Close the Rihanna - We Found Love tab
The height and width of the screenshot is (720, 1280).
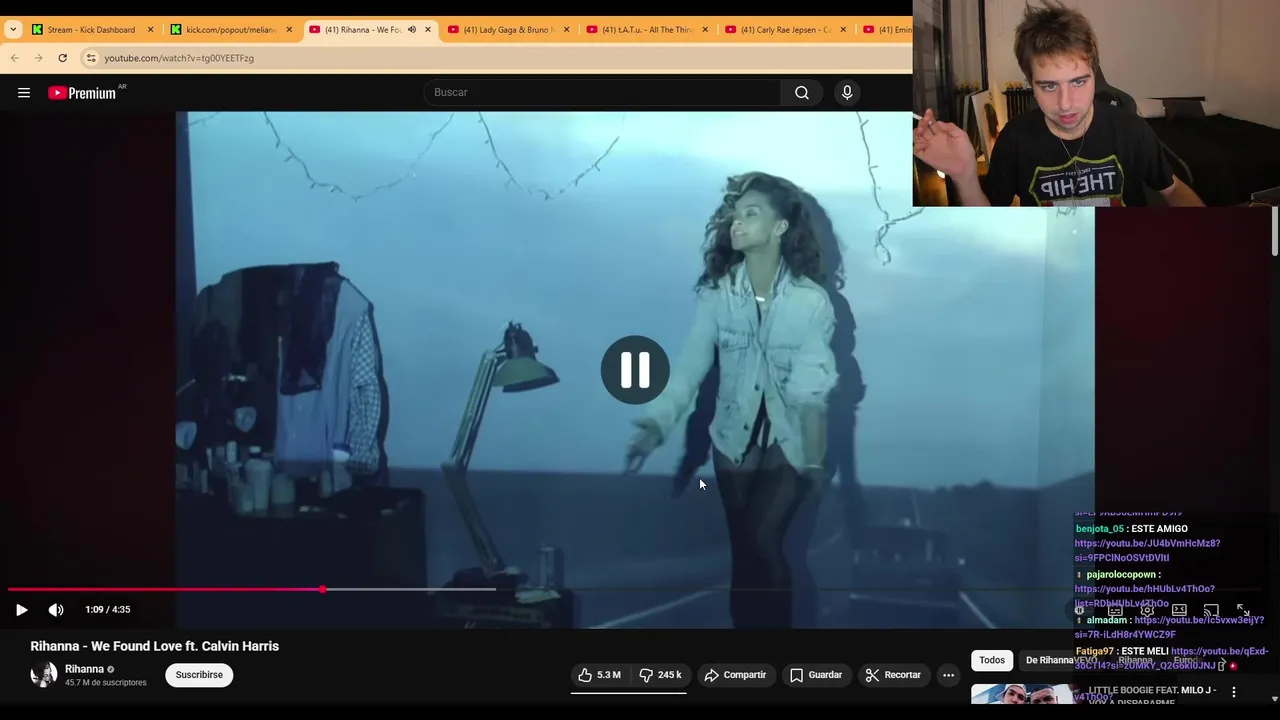[x=428, y=30]
